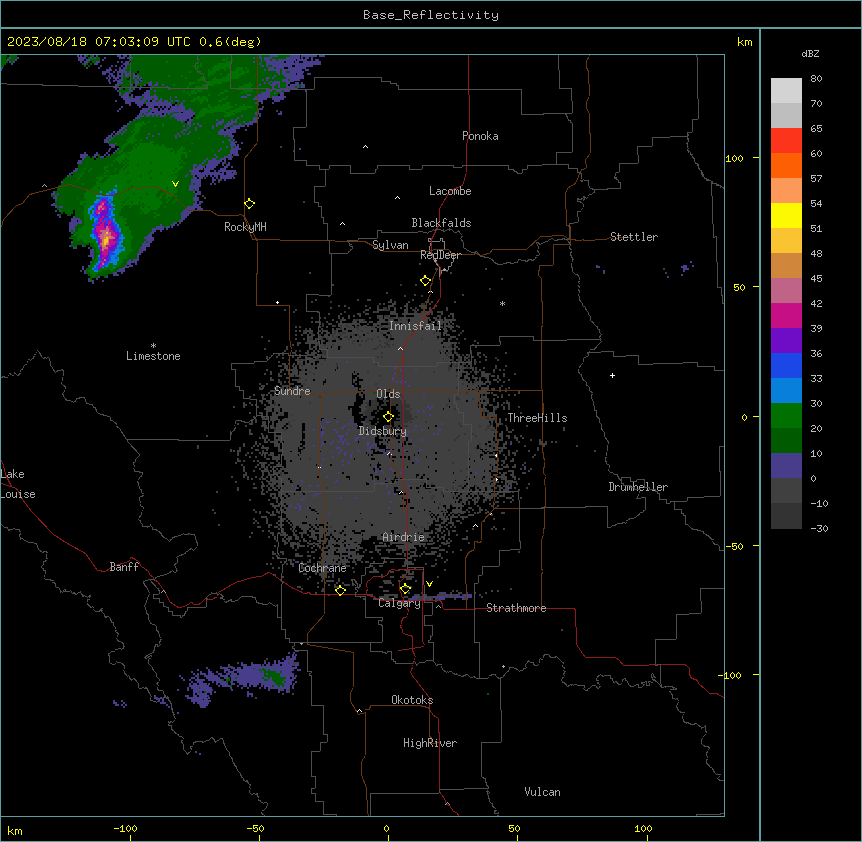862x842 pixels.
Task: Select the Banff label
Action: point(124,567)
